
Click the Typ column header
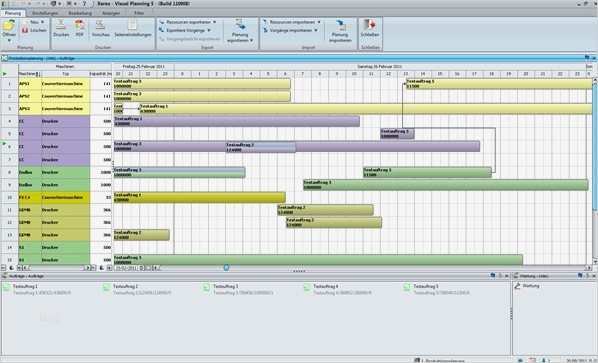tap(65, 74)
